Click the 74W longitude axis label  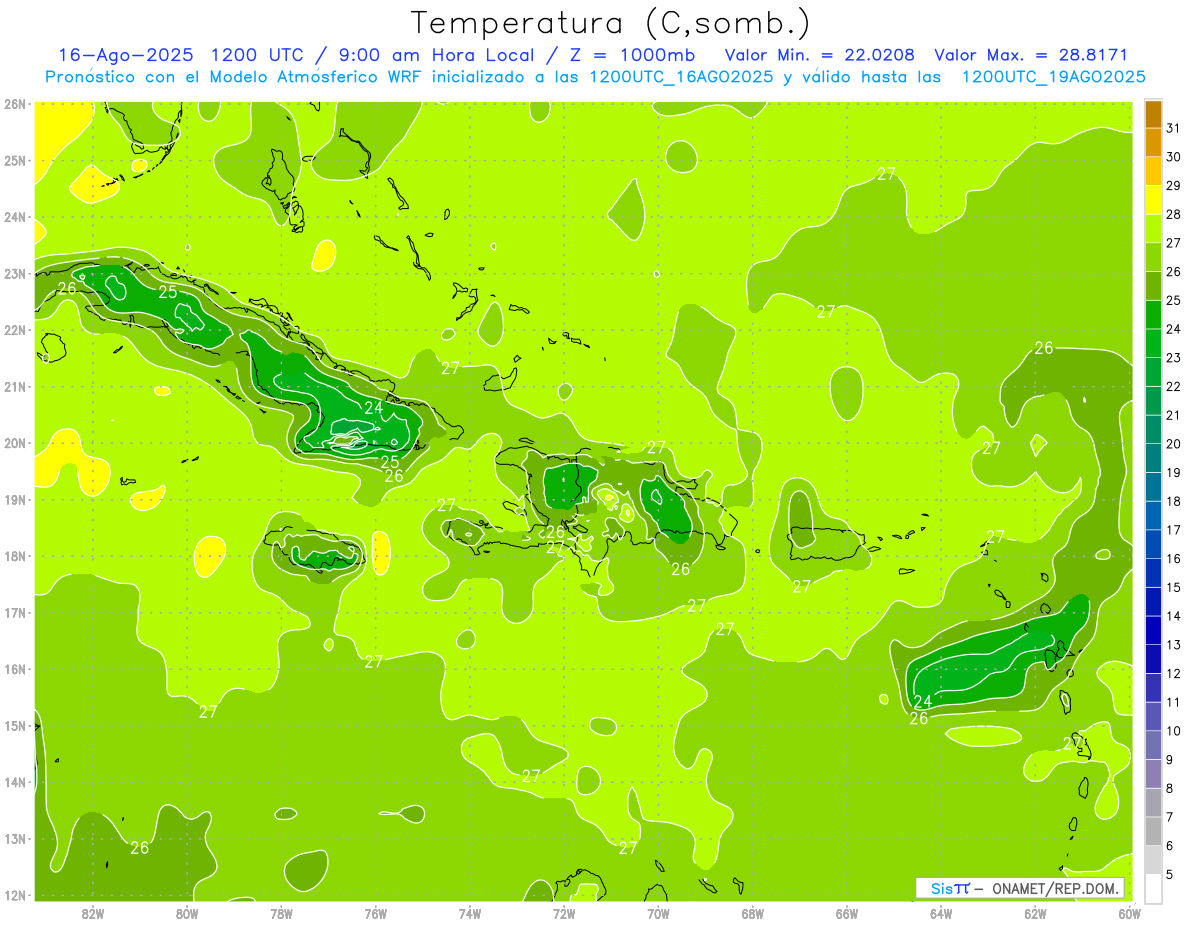(x=470, y=912)
